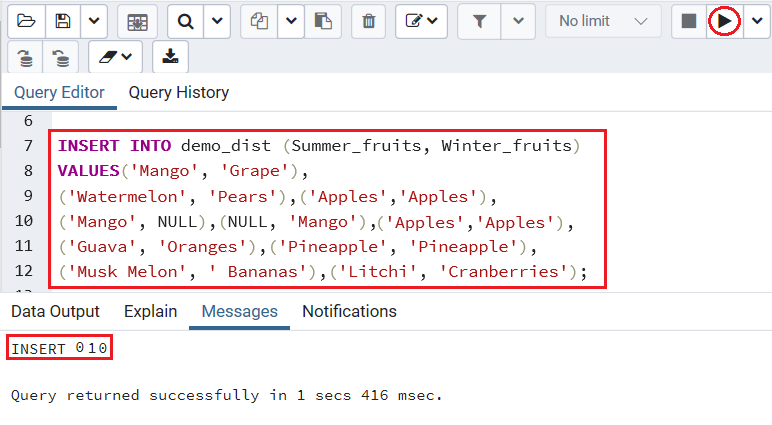Screen dimensions: 772x425
Task: Switch to the Data Output tab
Action: (55, 311)
